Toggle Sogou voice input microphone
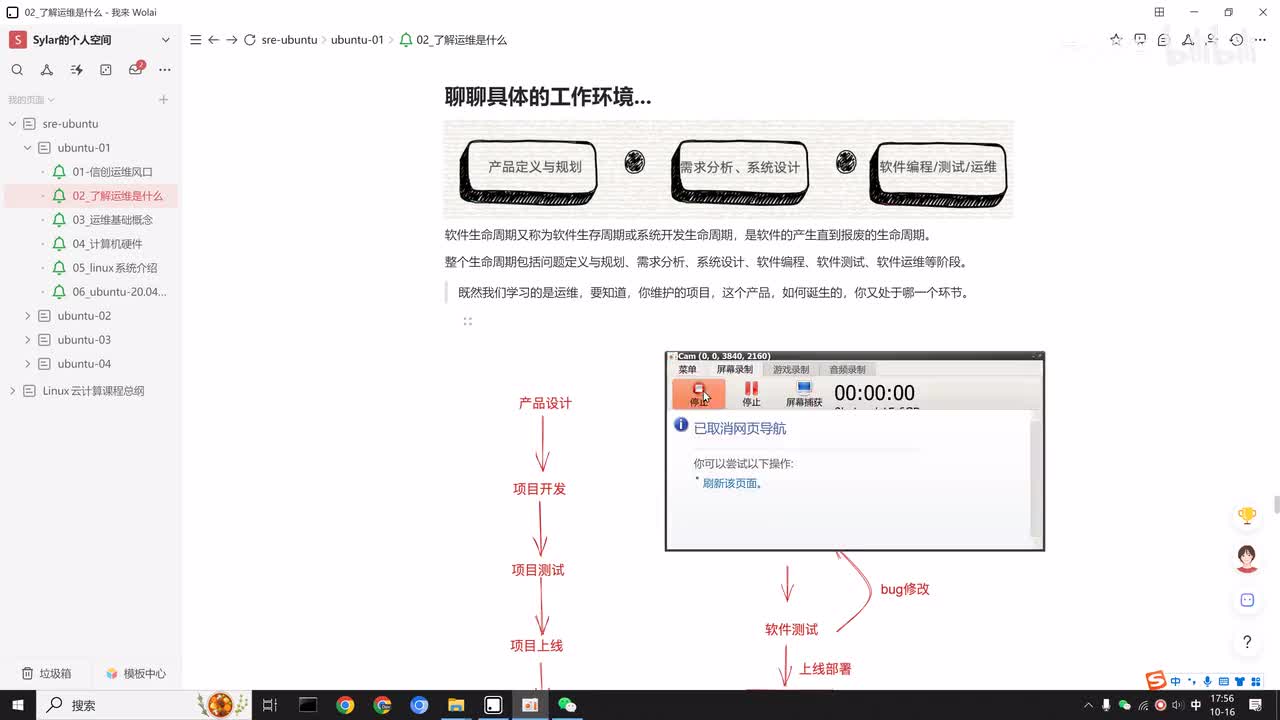 click(1208, 682)
